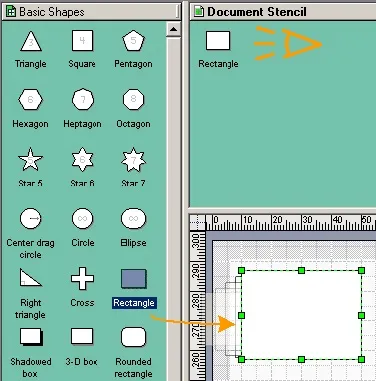This screenshot has height=381, width=376.
Task: Click the bottom-right selection handle of the rectangle
Action: pyautogui.click(x=361, y=359)
